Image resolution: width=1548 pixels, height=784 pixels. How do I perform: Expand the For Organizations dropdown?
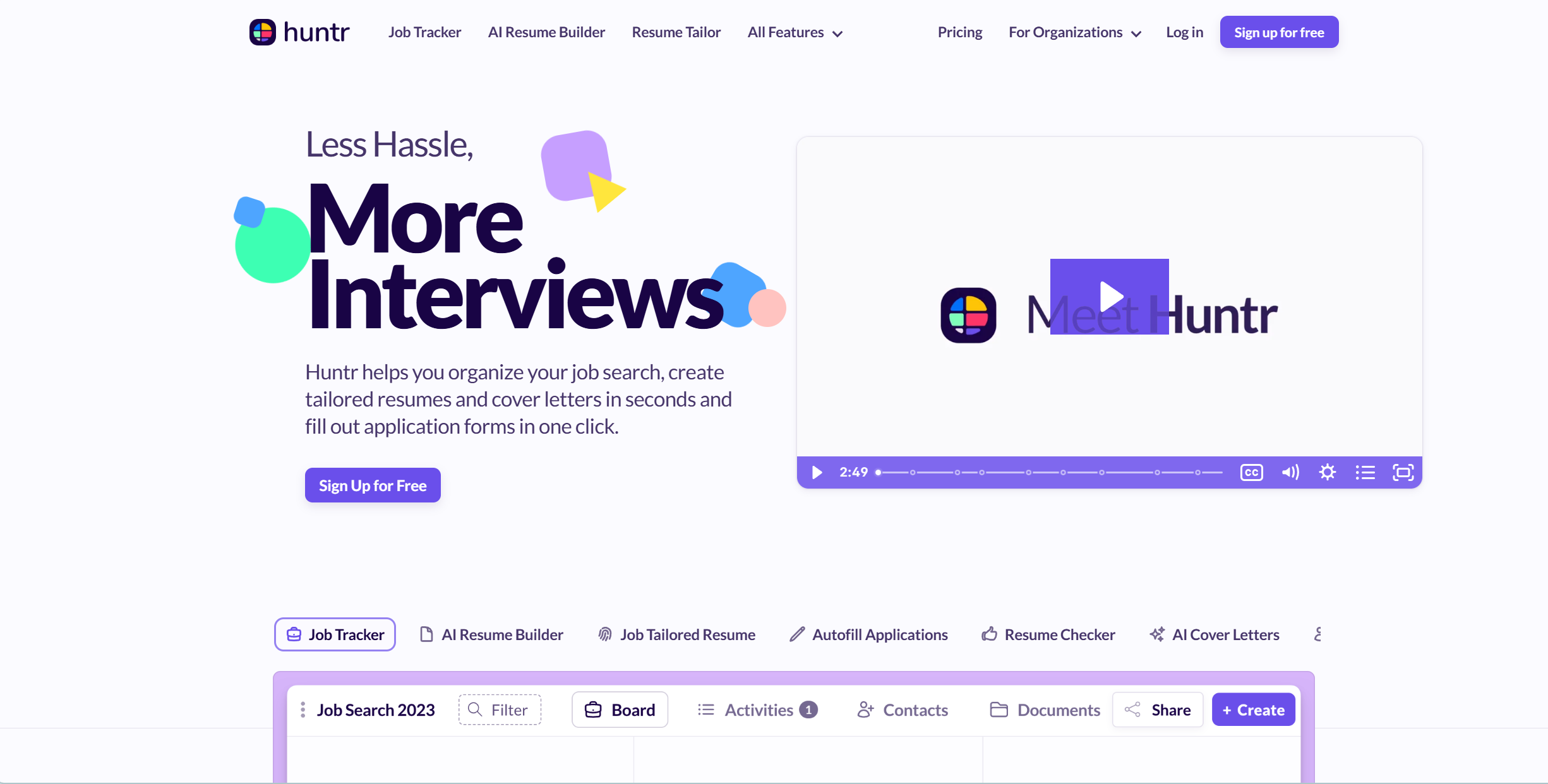point(1075,33)
